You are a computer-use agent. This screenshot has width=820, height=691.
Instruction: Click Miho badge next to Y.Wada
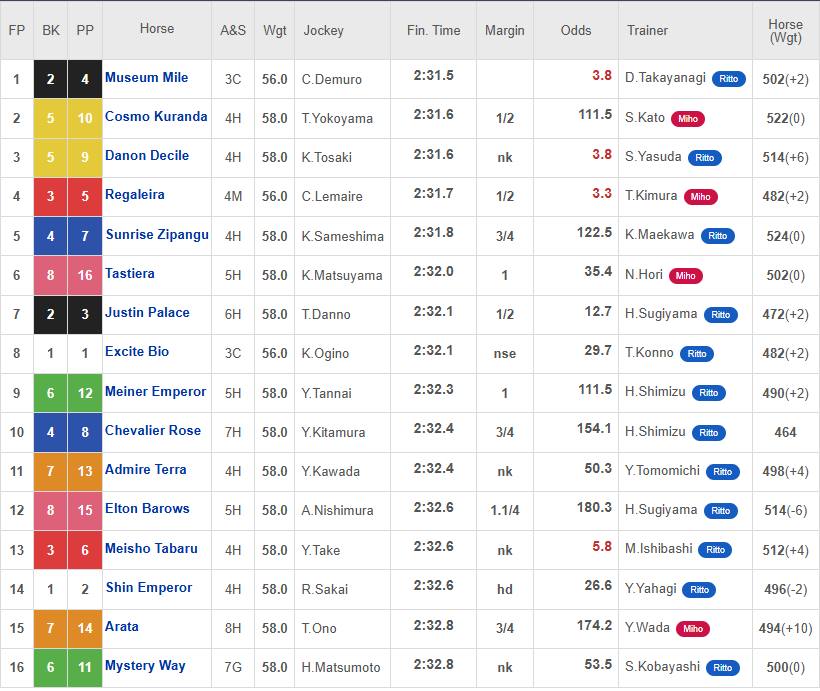(692, 629)
